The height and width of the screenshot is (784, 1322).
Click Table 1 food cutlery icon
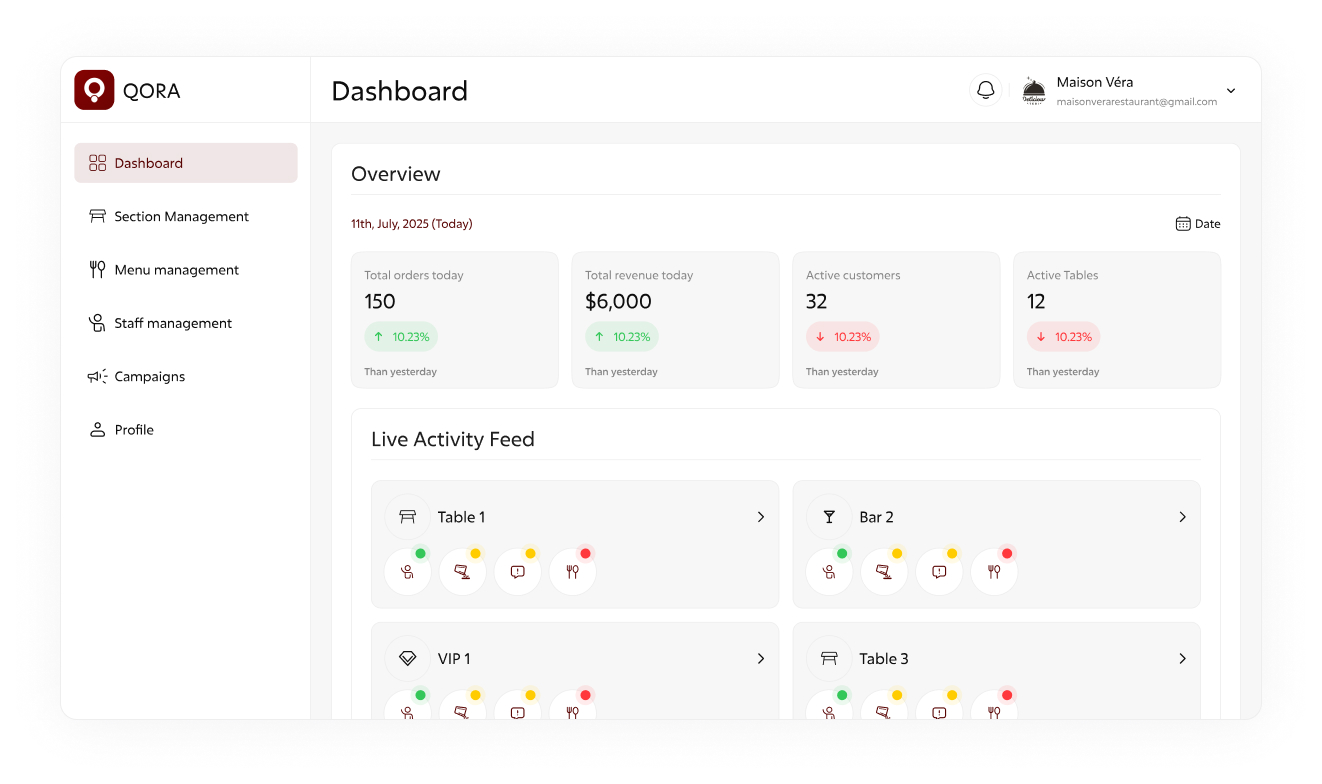[573, 572]
